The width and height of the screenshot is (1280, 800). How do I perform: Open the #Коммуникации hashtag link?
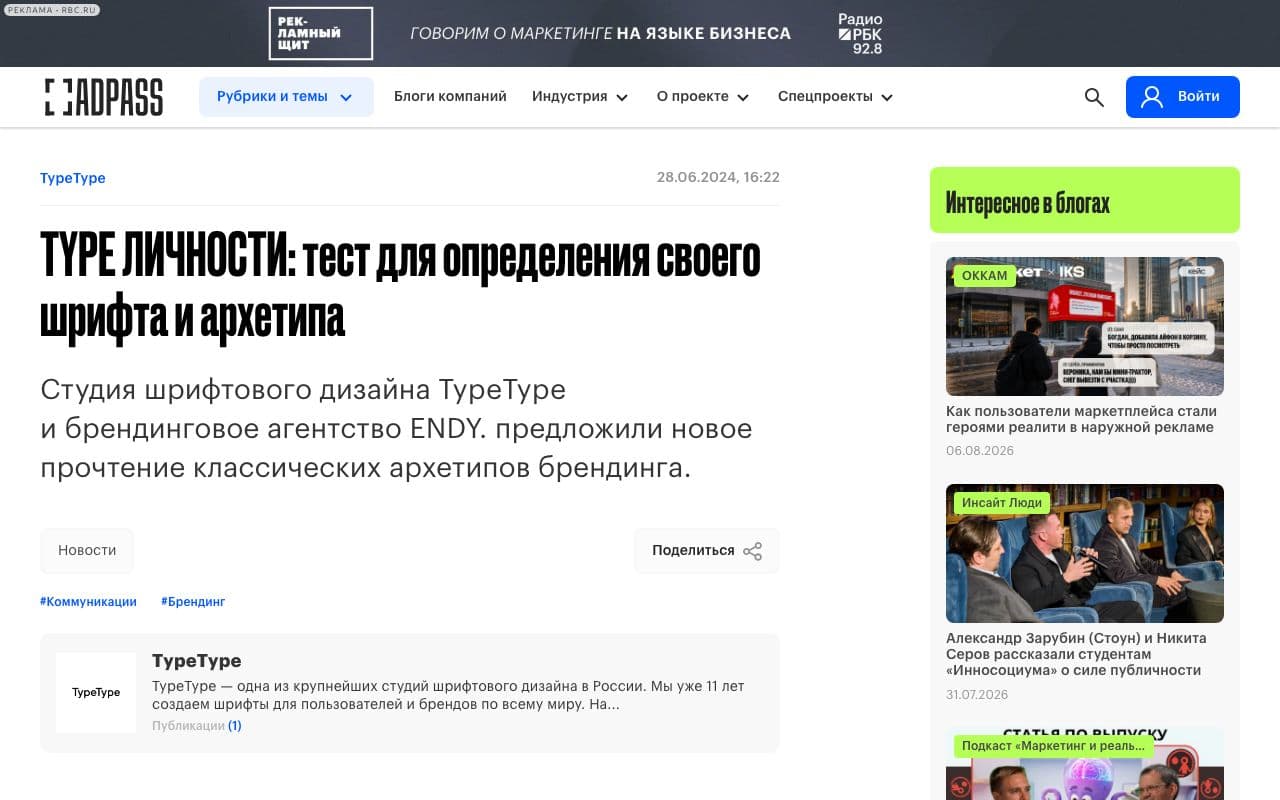88,602
